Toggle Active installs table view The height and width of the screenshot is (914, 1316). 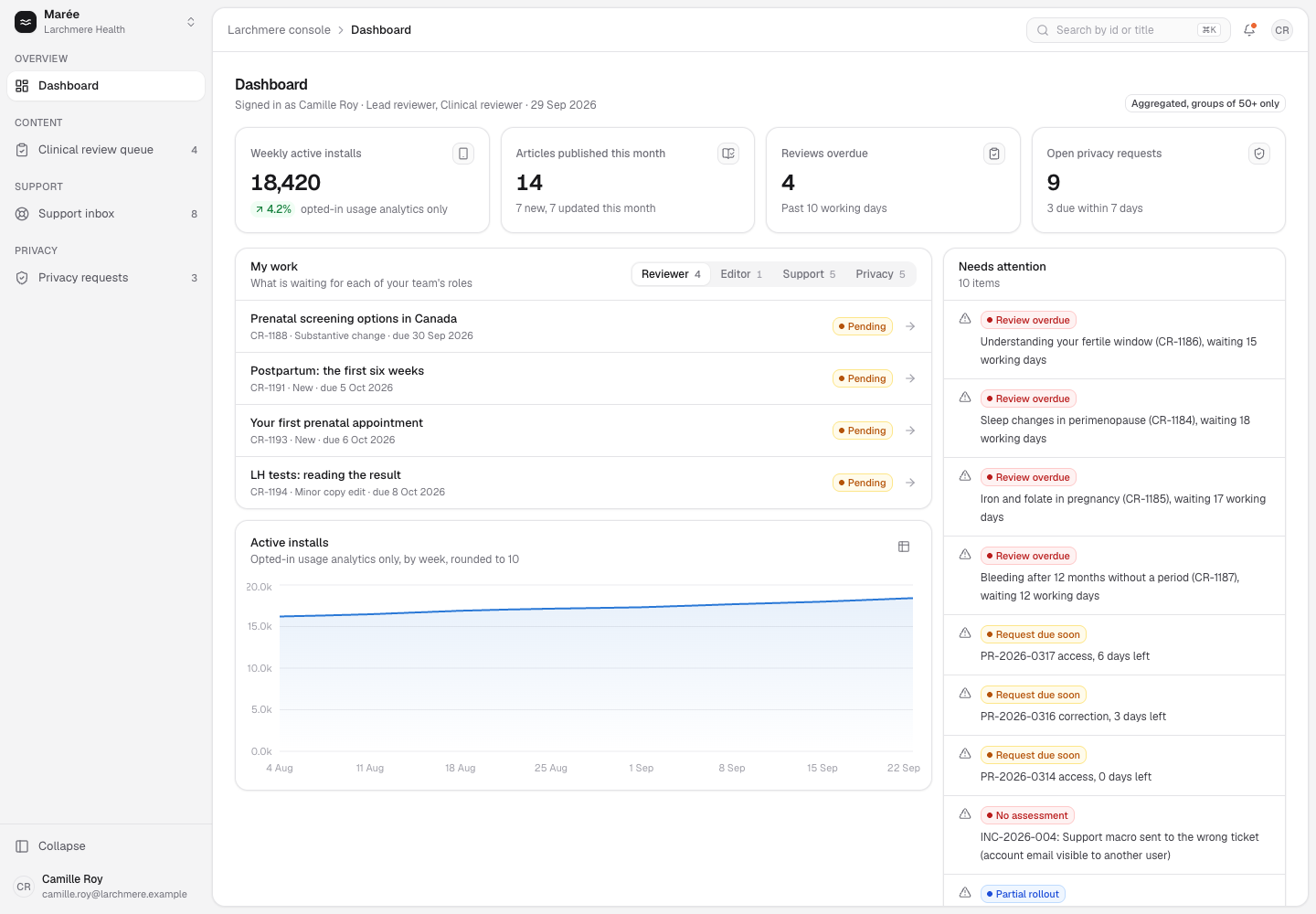pyautogui.click(x=904, y=547)
